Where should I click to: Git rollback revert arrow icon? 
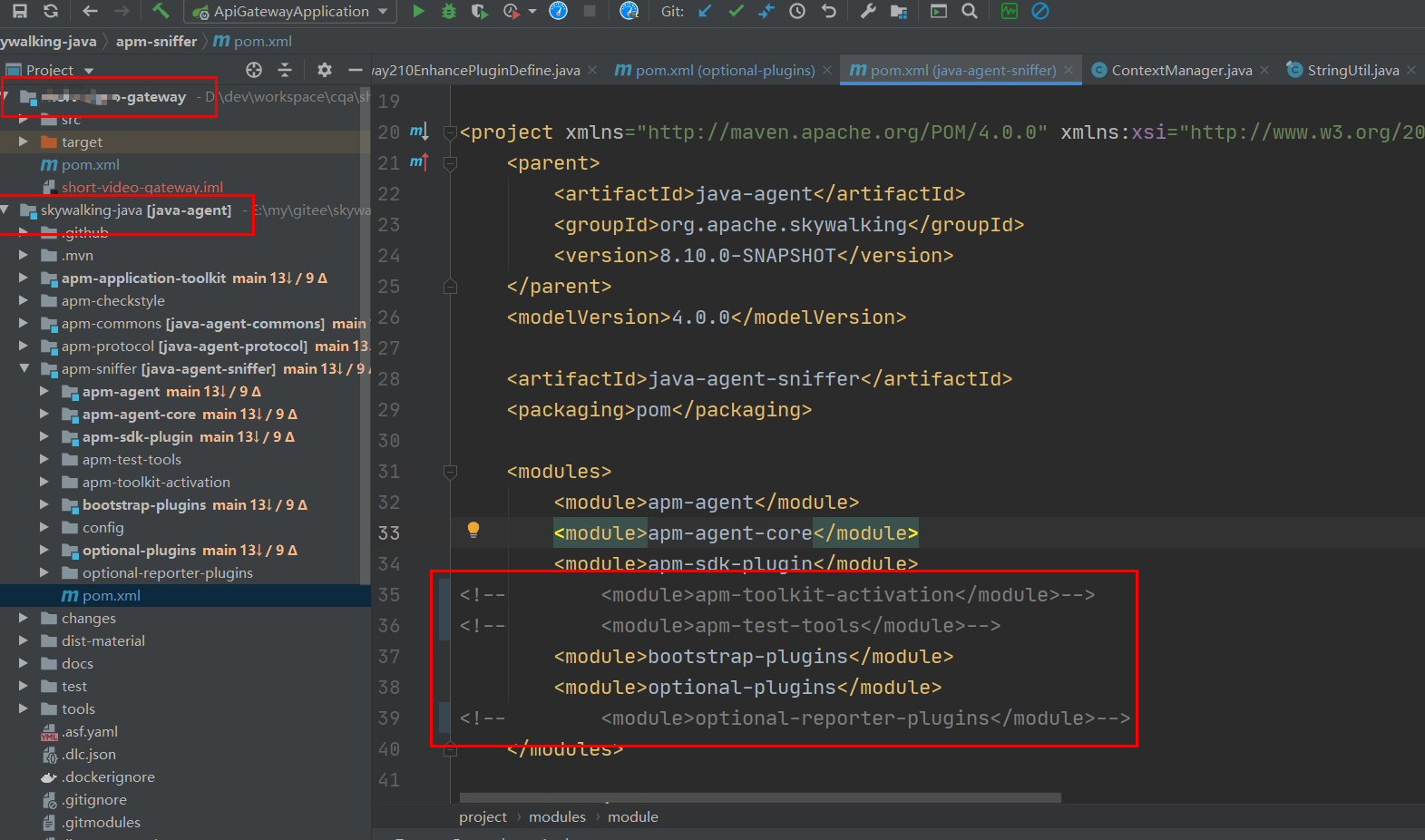828,11
